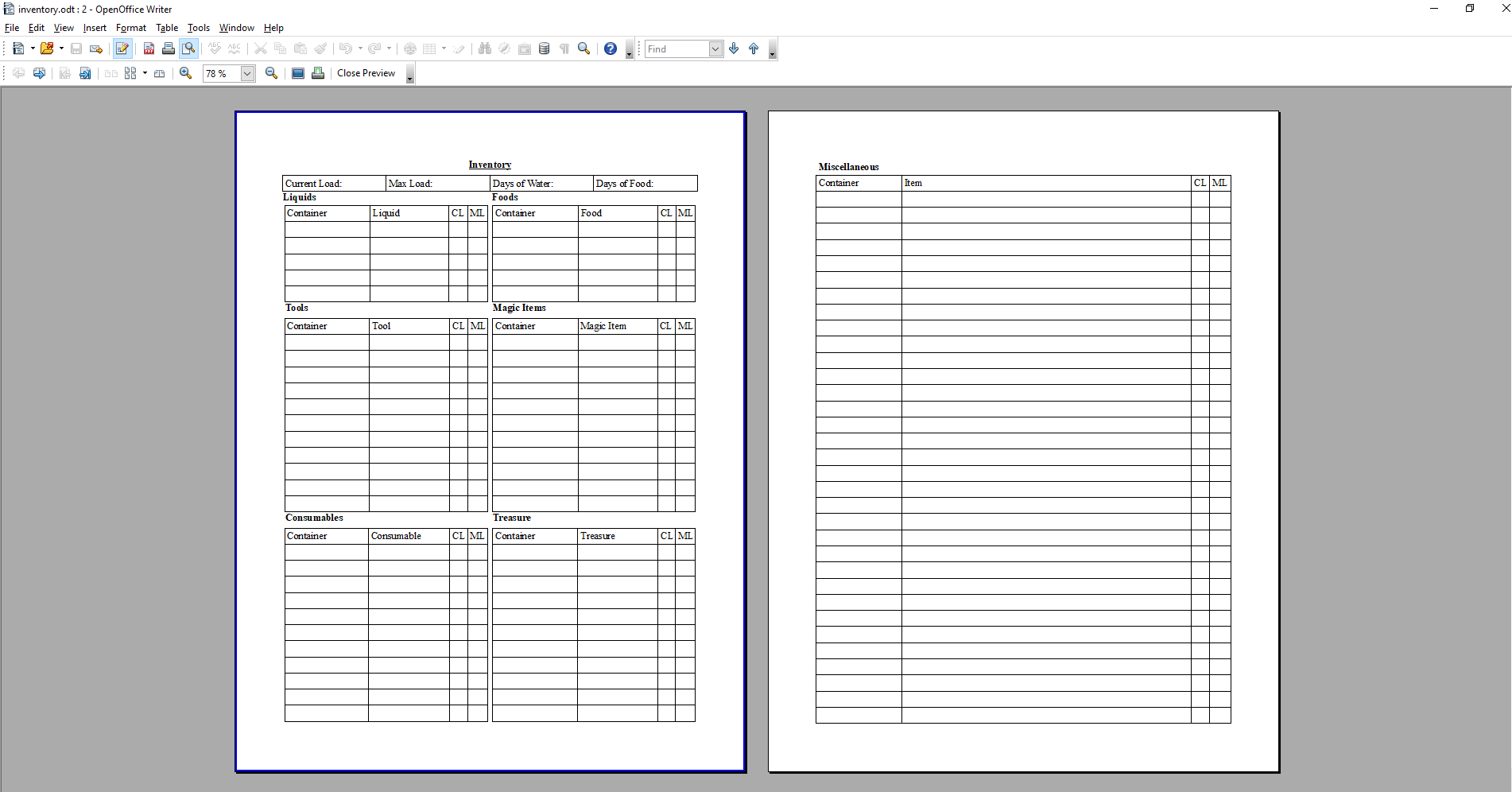Click the blue Help question mark icon
The image size is (1512, 792).
pyautogui.click(x=611, y=49)
